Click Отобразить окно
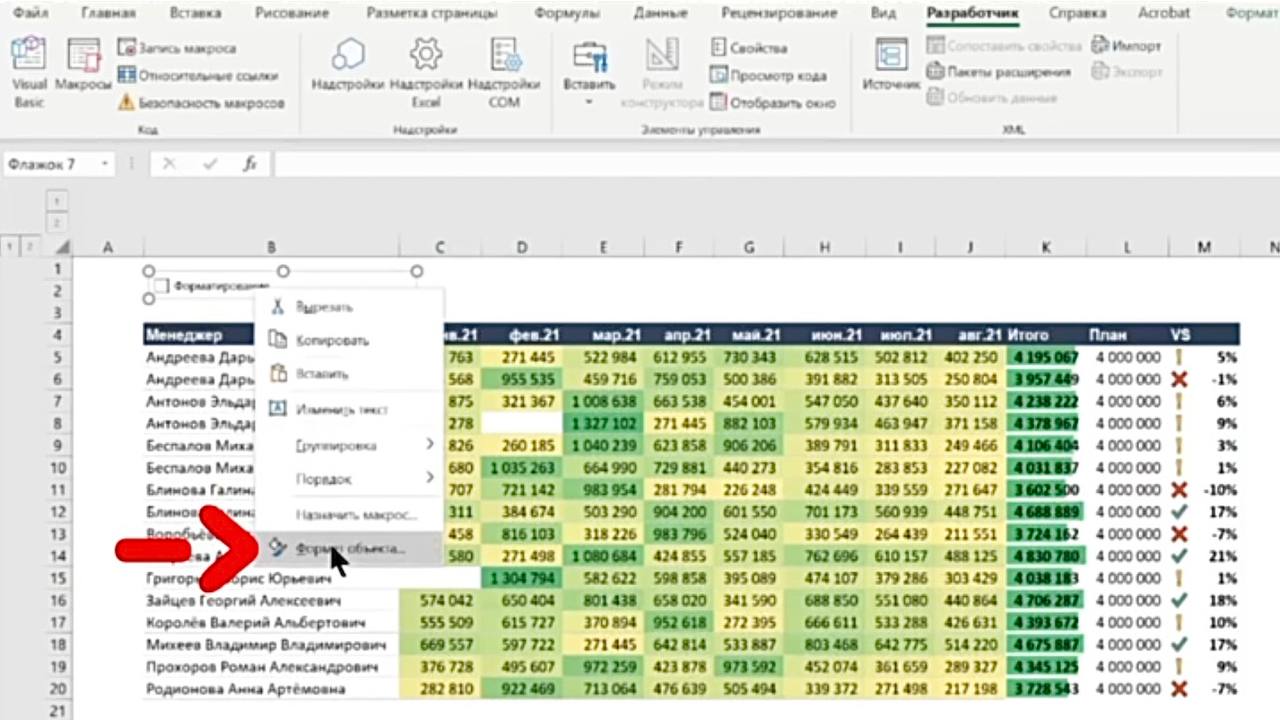 773,102
